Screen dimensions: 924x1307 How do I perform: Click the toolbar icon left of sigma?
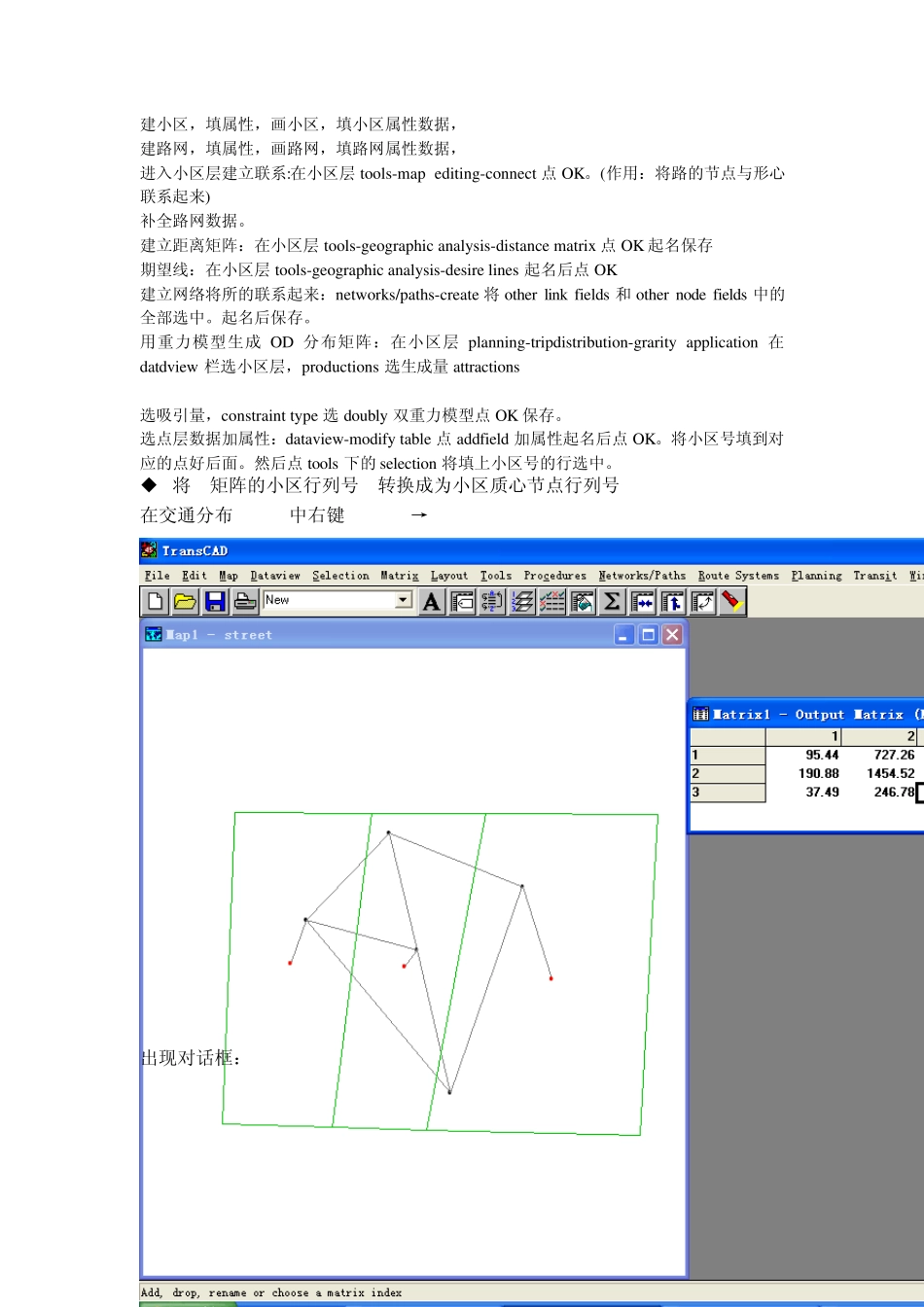pos(582,602)
